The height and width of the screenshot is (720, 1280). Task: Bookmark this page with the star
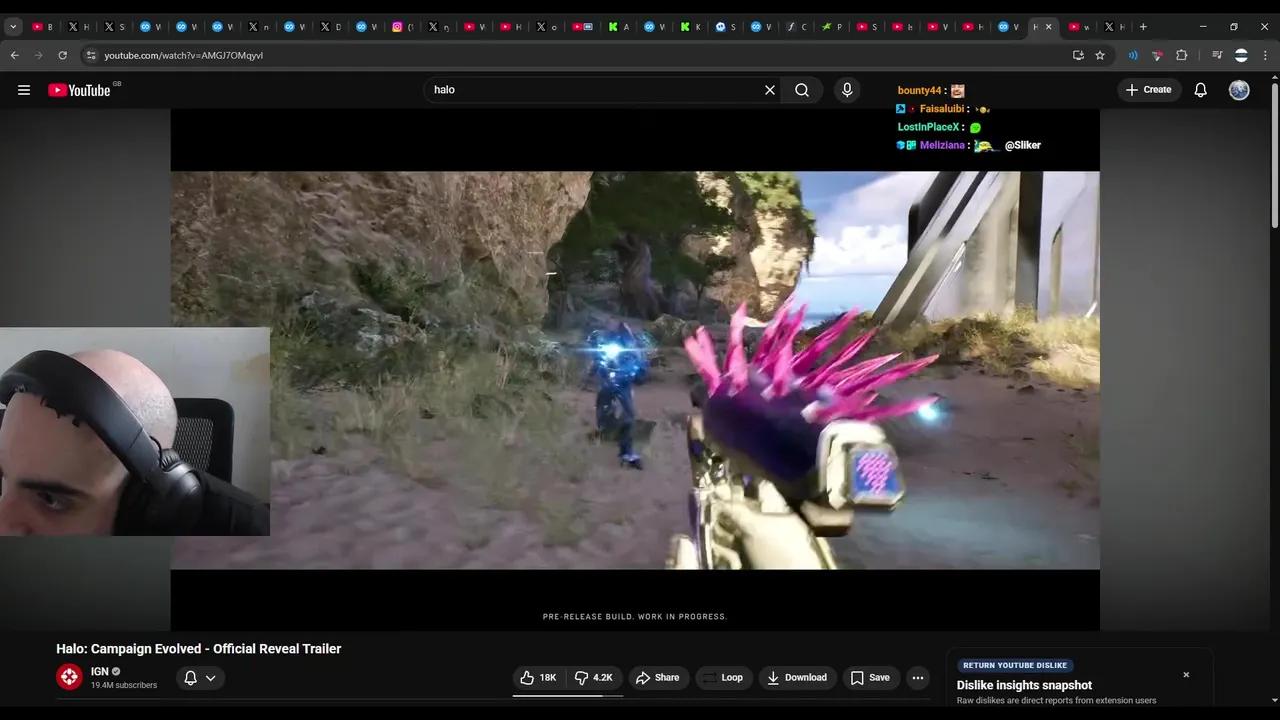click(1100, 55)
